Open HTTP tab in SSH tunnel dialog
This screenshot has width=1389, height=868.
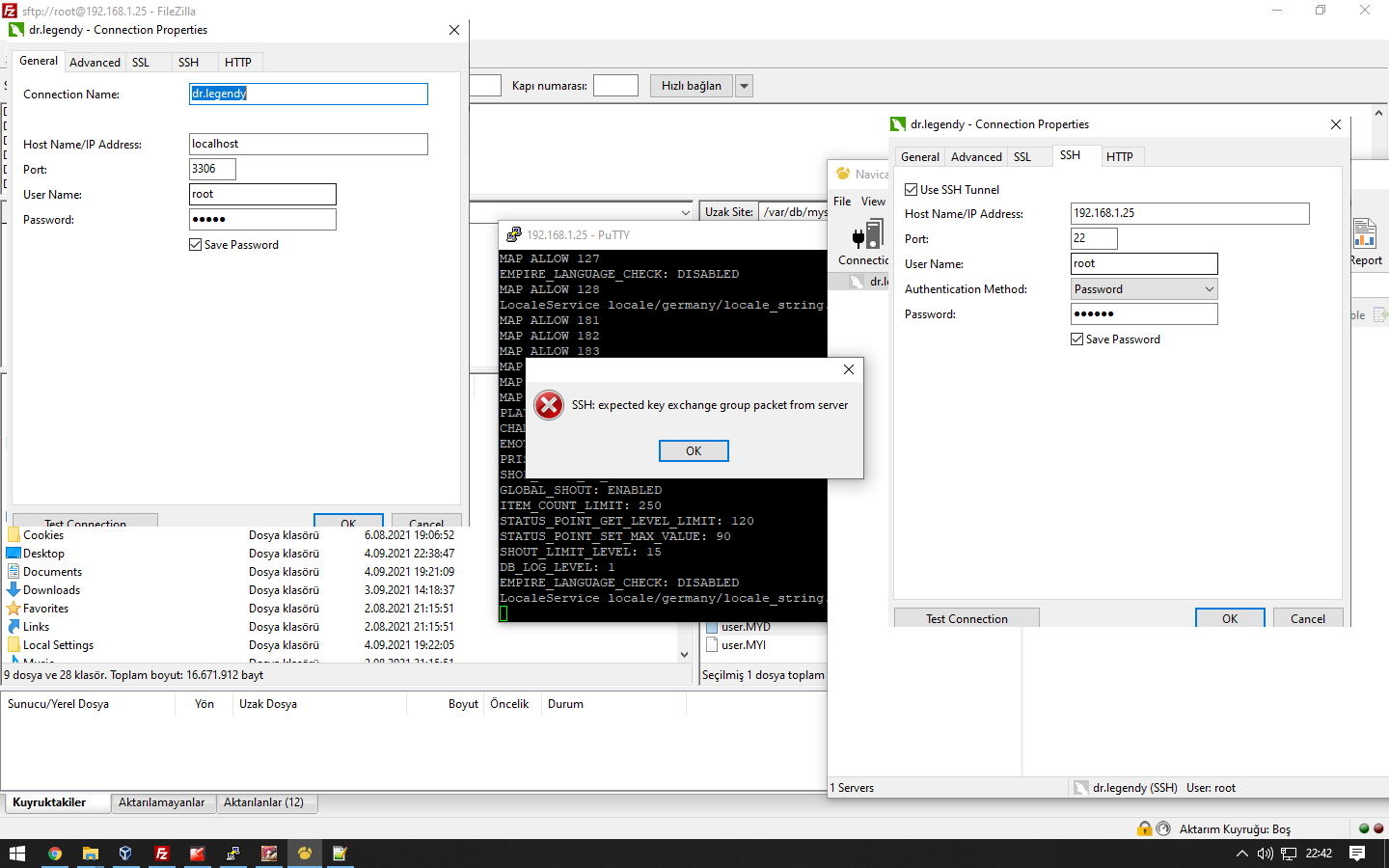1120,156
